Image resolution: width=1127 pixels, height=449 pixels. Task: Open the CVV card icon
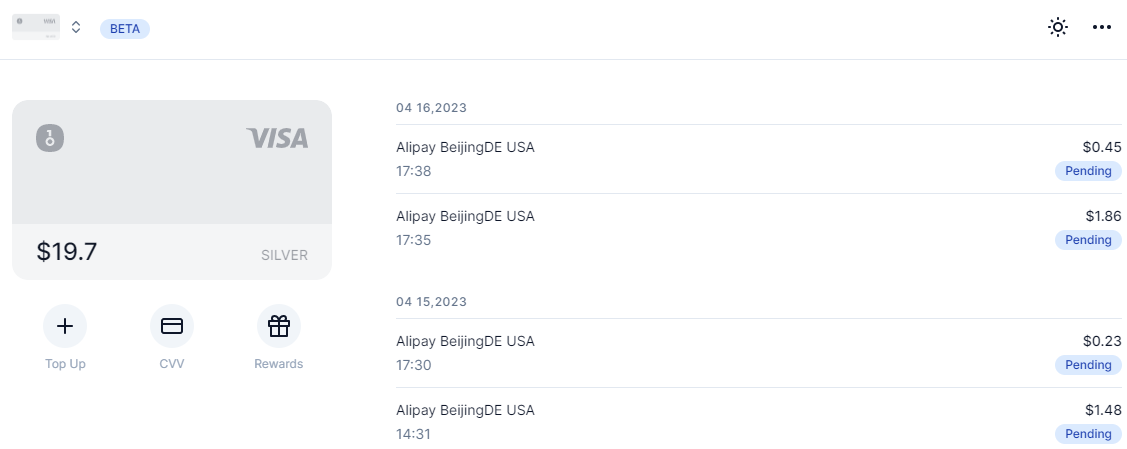(x=172, y=326)
